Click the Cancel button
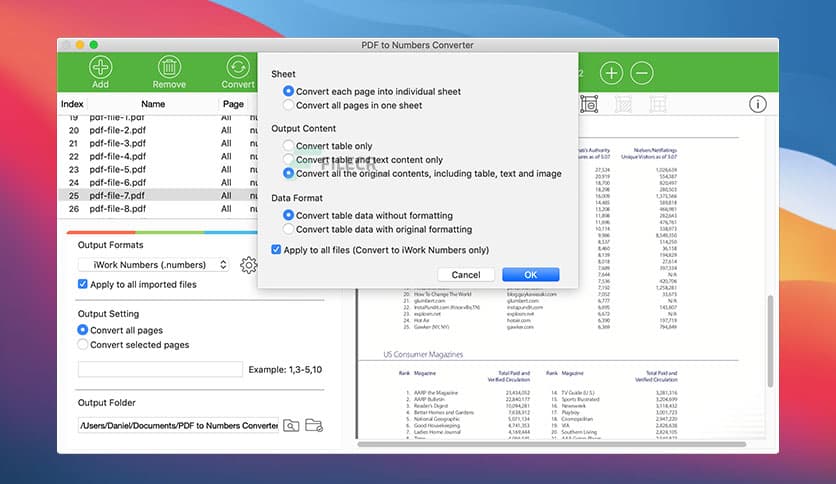The image size is (836, 484). (x=466, y=275)
